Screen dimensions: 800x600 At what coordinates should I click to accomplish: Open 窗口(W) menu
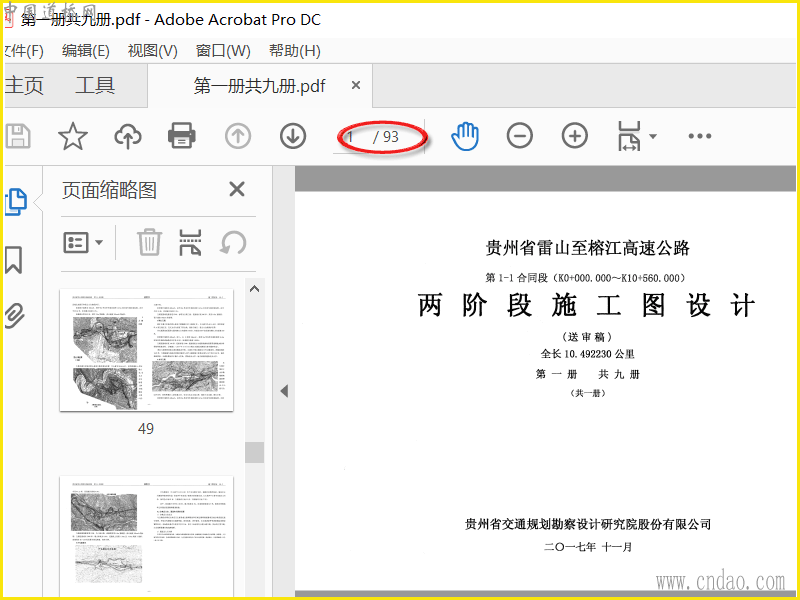click(x=223, y=51)
